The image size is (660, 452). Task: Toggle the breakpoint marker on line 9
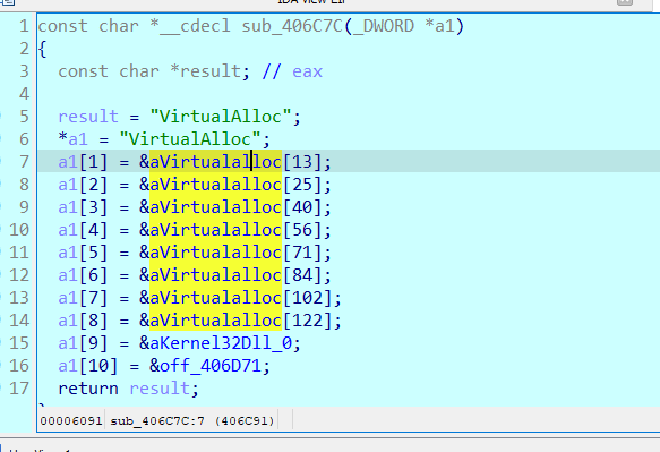click(x=8, y=206)
